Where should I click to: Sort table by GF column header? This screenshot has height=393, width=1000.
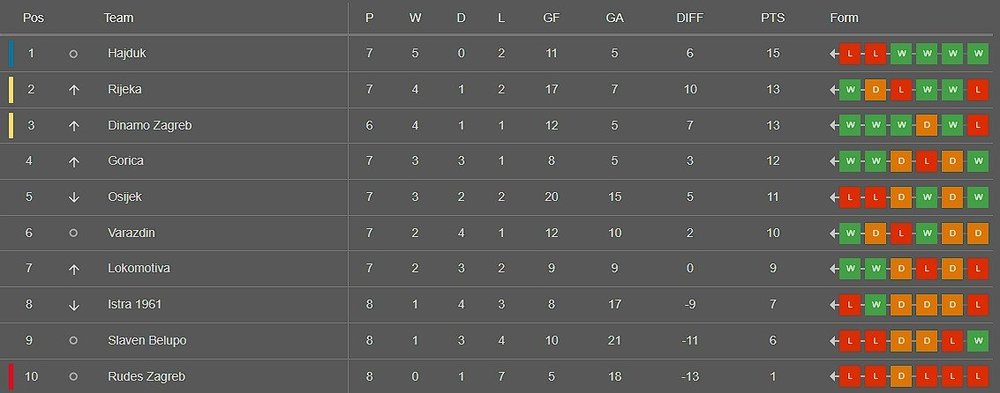click(x=551, y=18)
